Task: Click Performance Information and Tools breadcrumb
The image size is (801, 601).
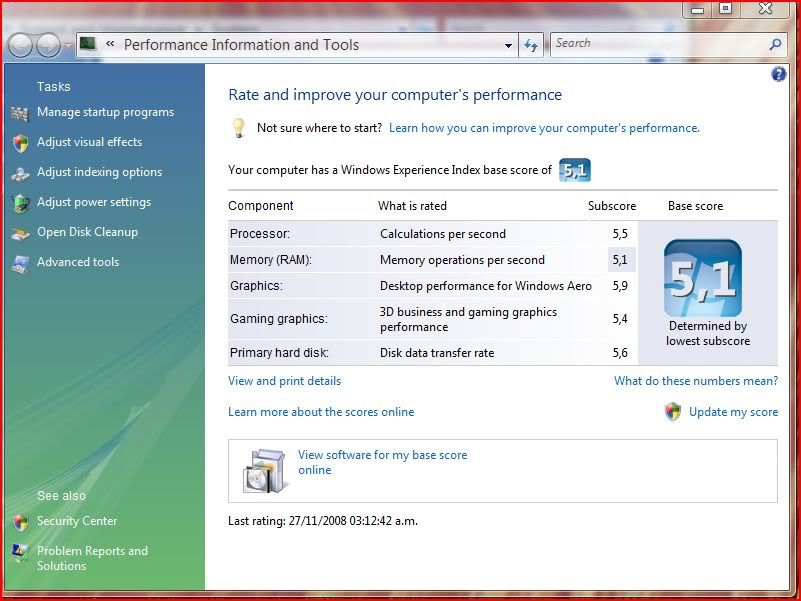Action: (241, 45)
